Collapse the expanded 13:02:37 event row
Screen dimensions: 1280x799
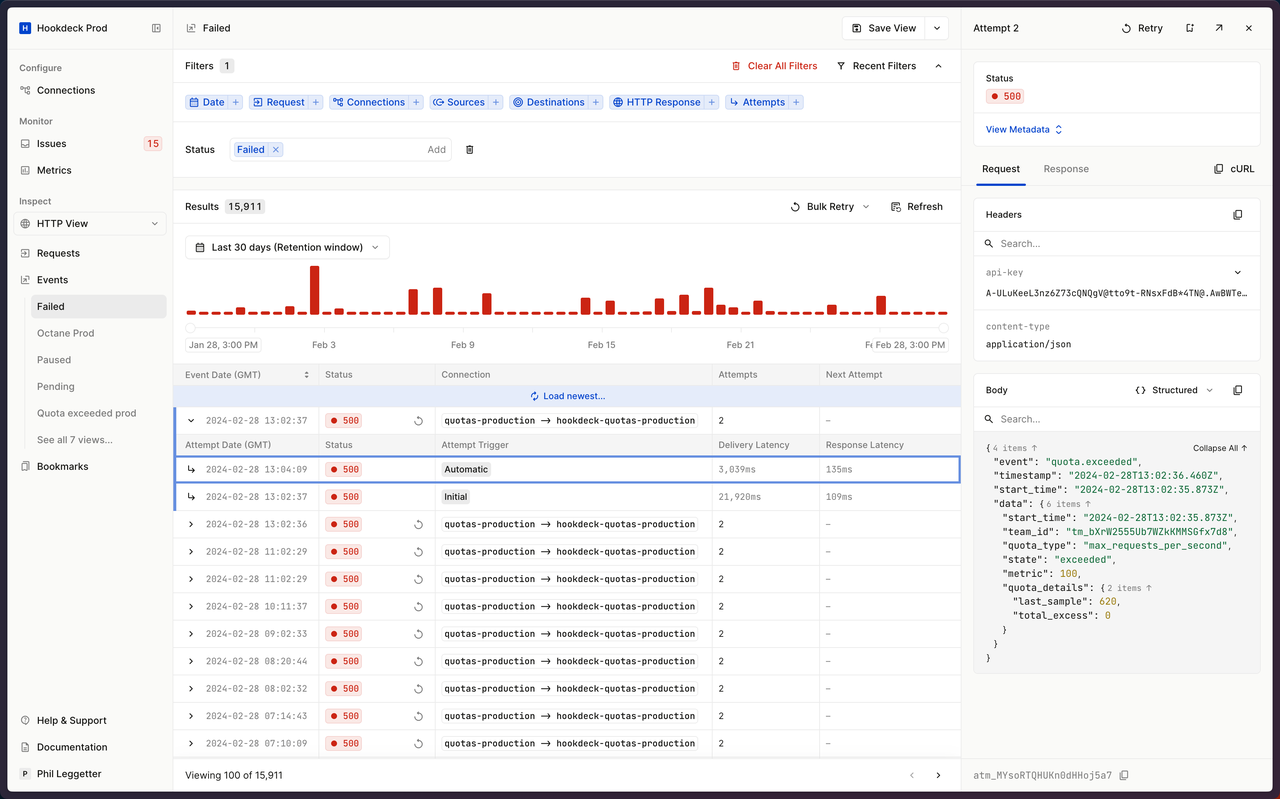pyautogui.click(x=191, y=421)
